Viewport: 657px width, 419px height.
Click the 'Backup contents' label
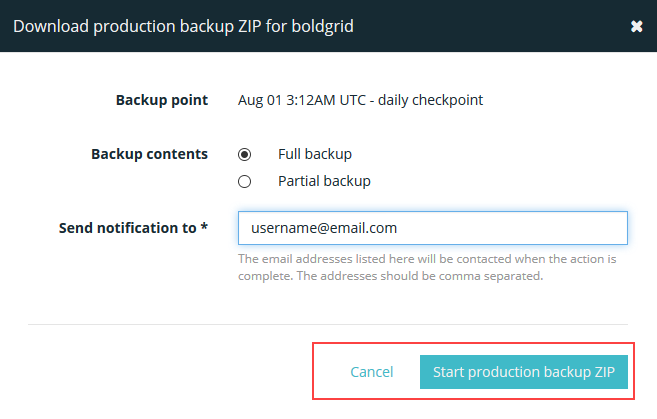point(149,154)
